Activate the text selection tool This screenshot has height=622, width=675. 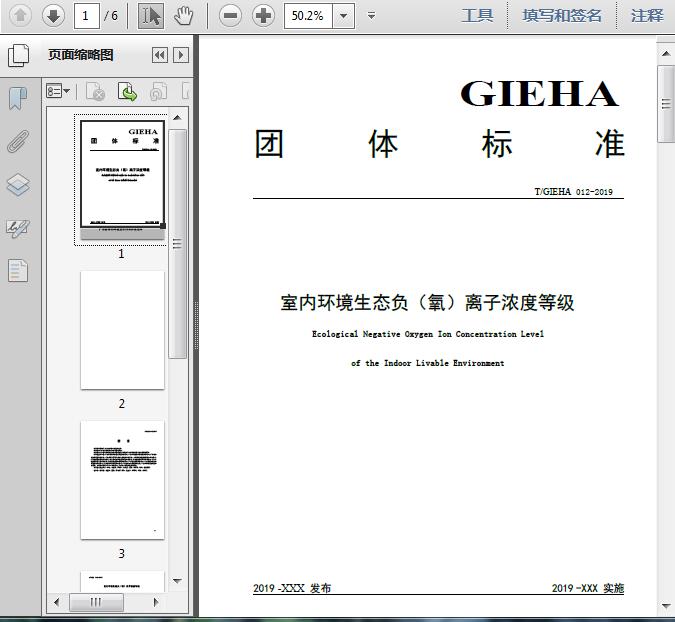click(x=151, y=15)
